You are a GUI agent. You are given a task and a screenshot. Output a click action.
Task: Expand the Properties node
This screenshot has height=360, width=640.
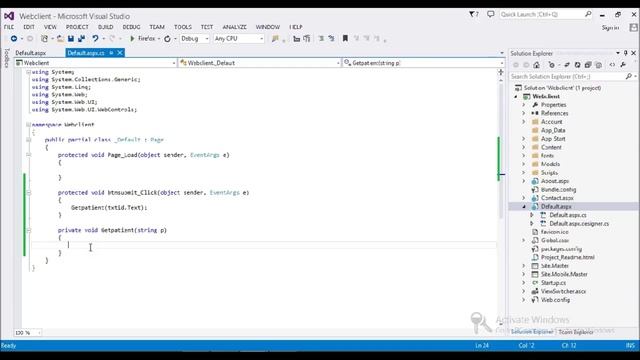(x=524, y=105)
